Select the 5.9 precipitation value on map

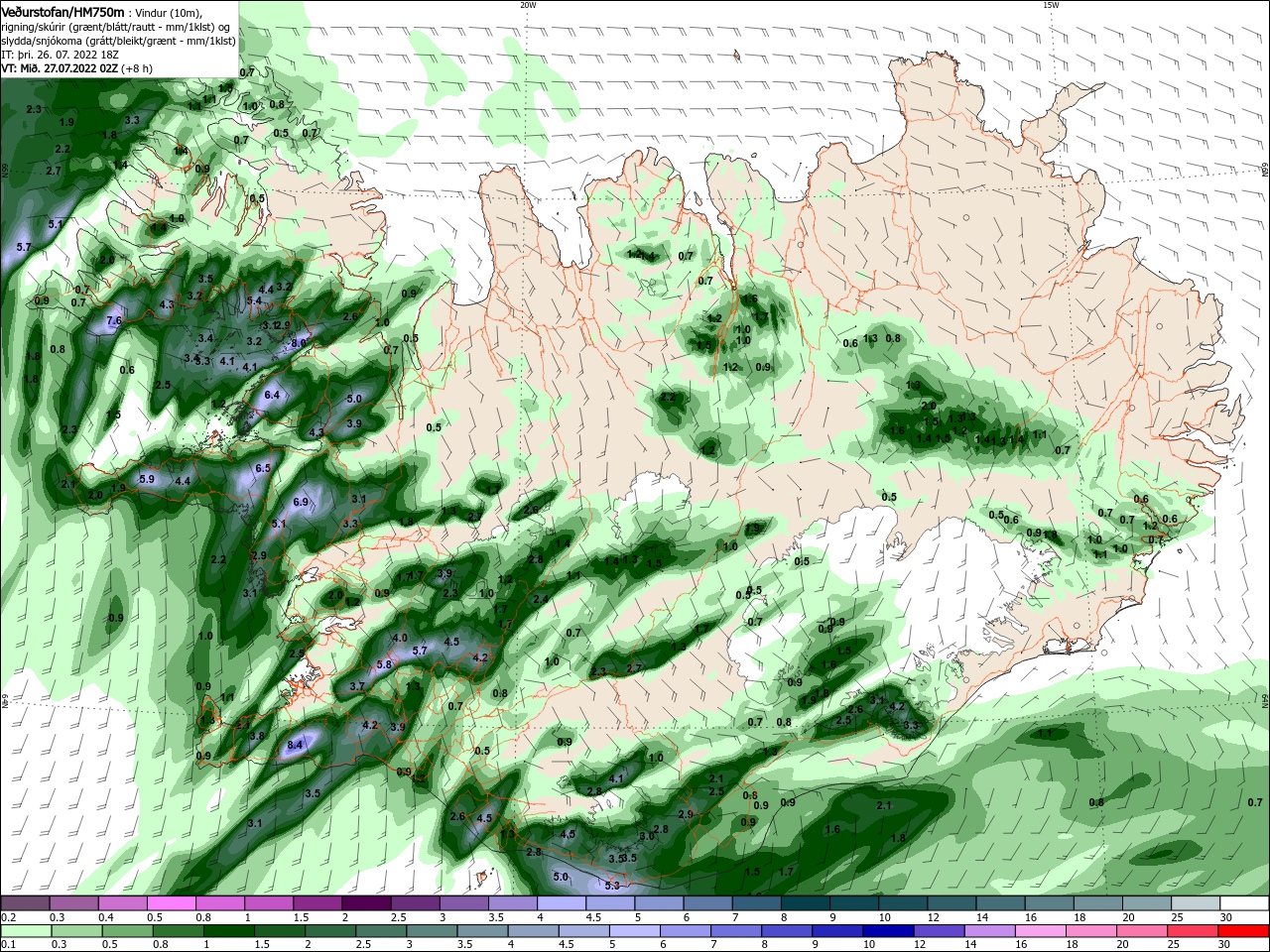tap(148, 479)
